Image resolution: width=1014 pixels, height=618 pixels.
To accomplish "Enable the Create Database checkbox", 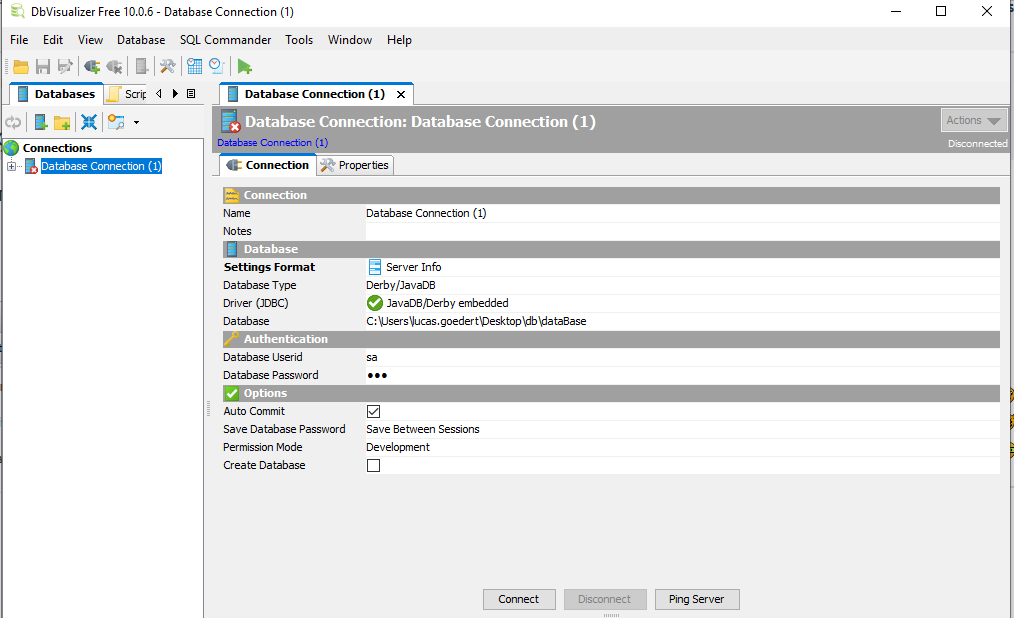I will (373, 465).
